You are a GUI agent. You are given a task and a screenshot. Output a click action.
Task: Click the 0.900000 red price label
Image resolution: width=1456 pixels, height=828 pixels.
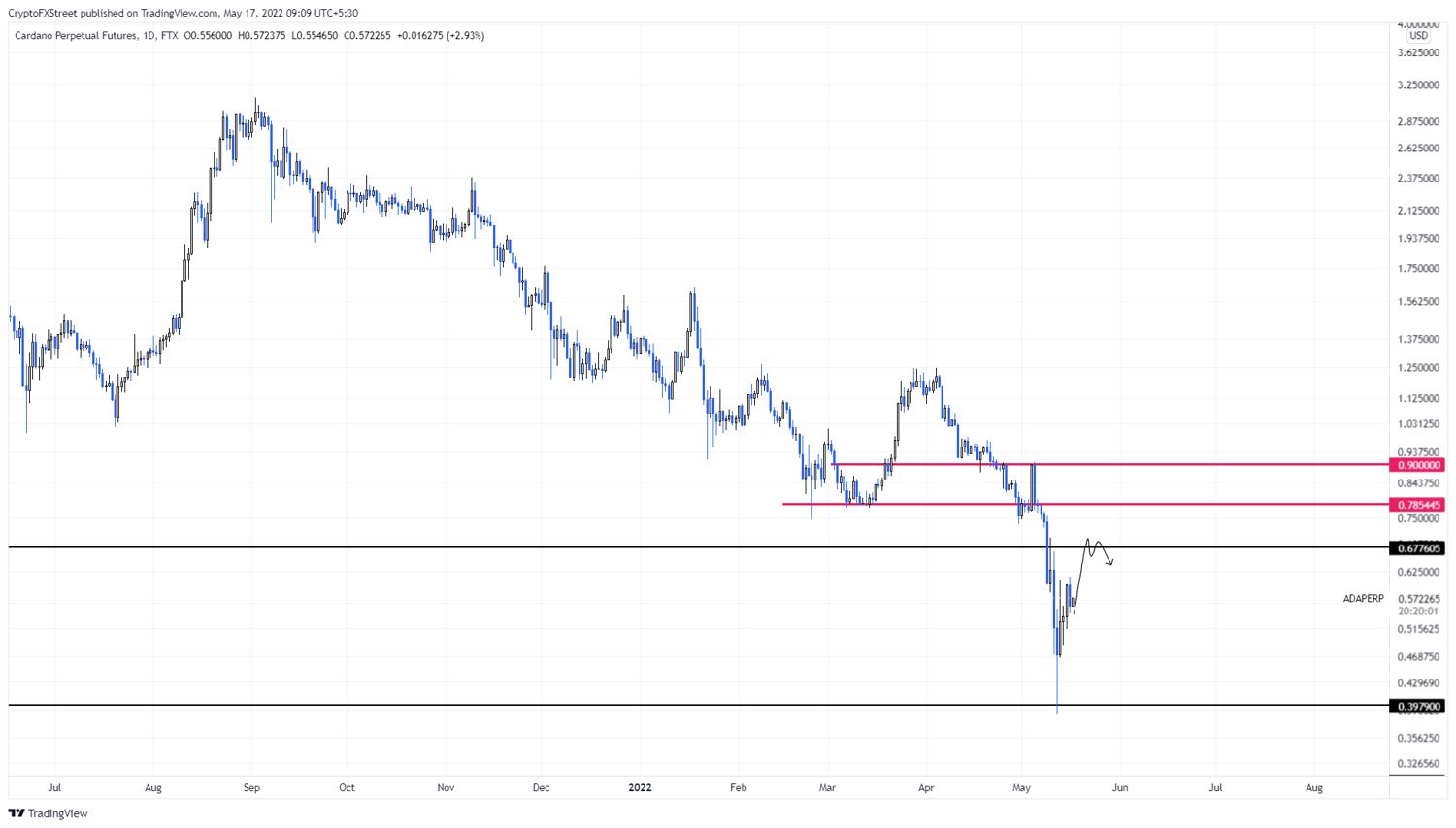[1418, 465]
